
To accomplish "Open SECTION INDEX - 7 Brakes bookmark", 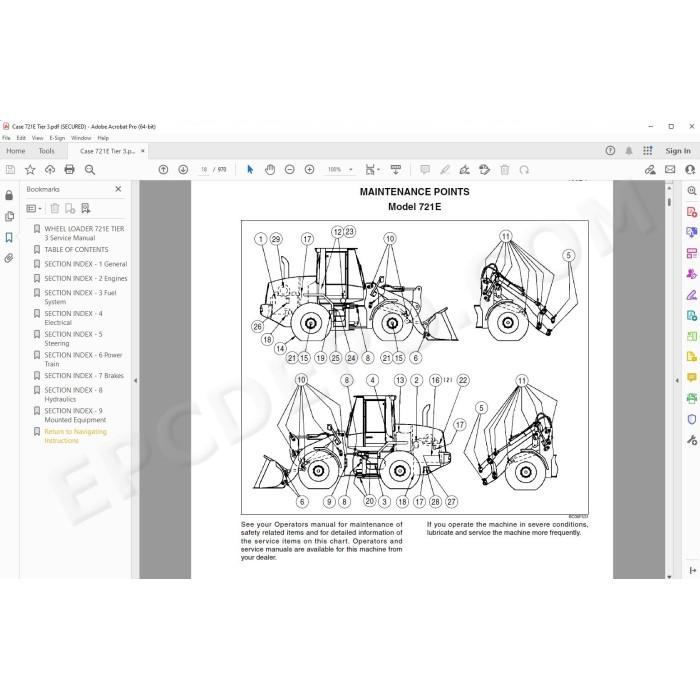I will click(x=84, y=376).
